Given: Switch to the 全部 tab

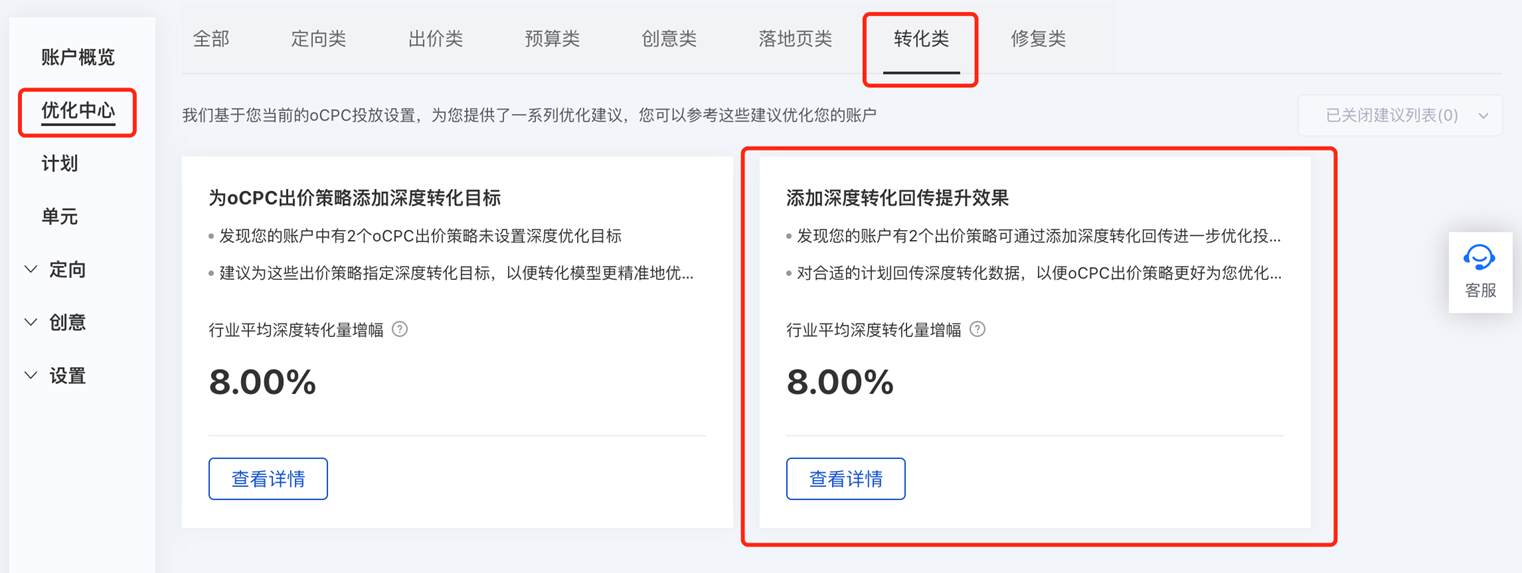Looking at the screenshot, I should pyautogui.click(x=211, y=39).
